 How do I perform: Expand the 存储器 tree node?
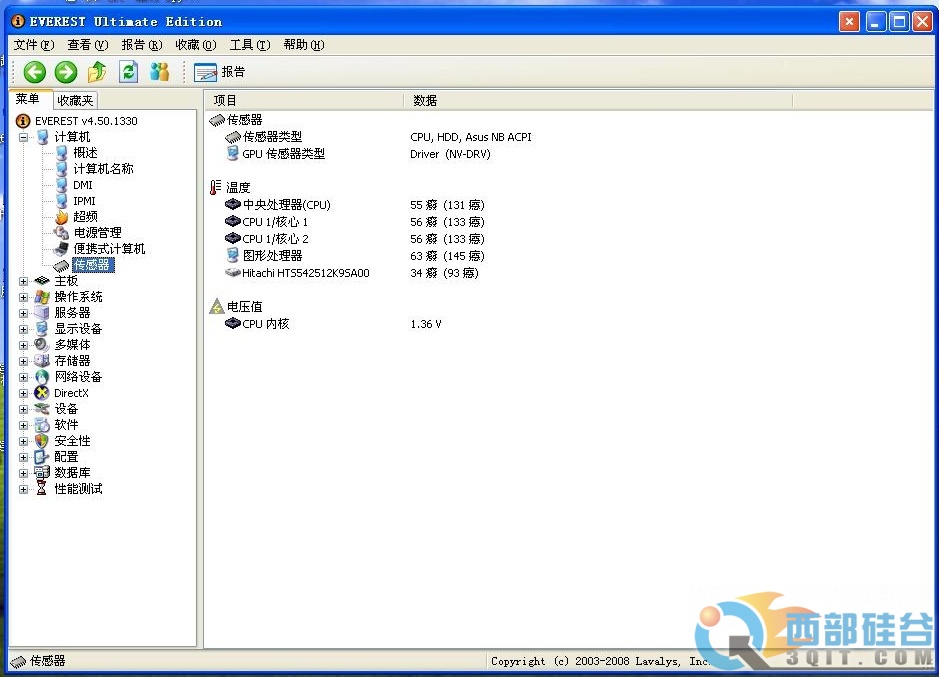point(23,361)
